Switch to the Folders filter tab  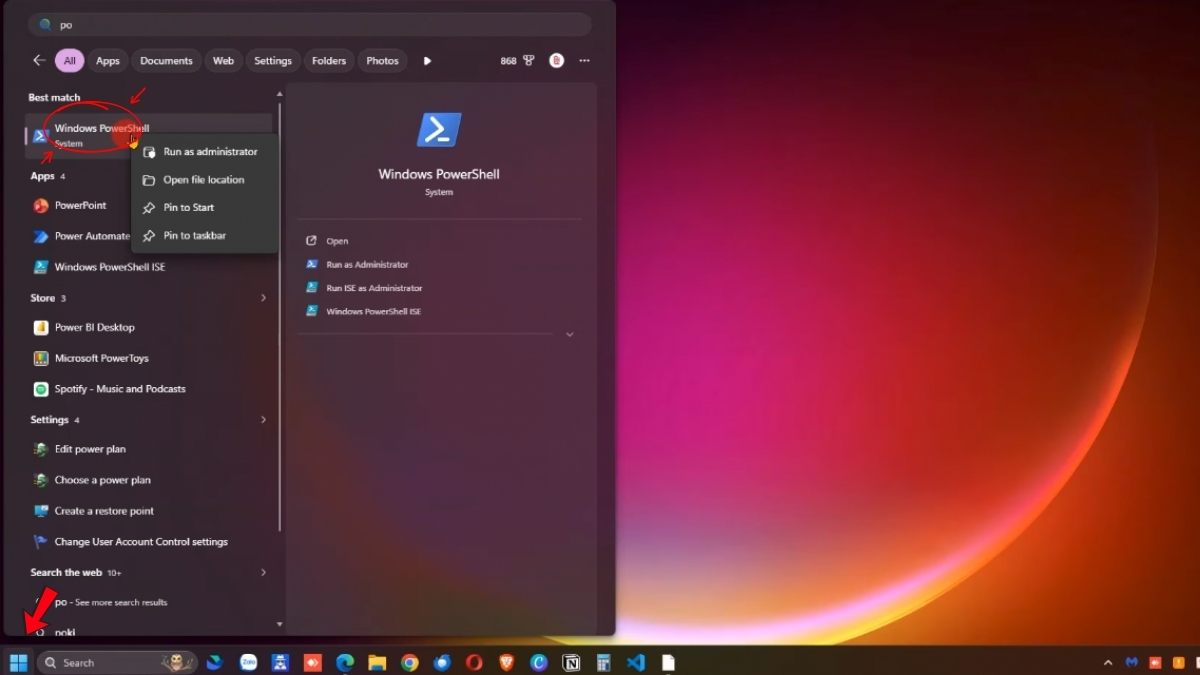[329, 60]
